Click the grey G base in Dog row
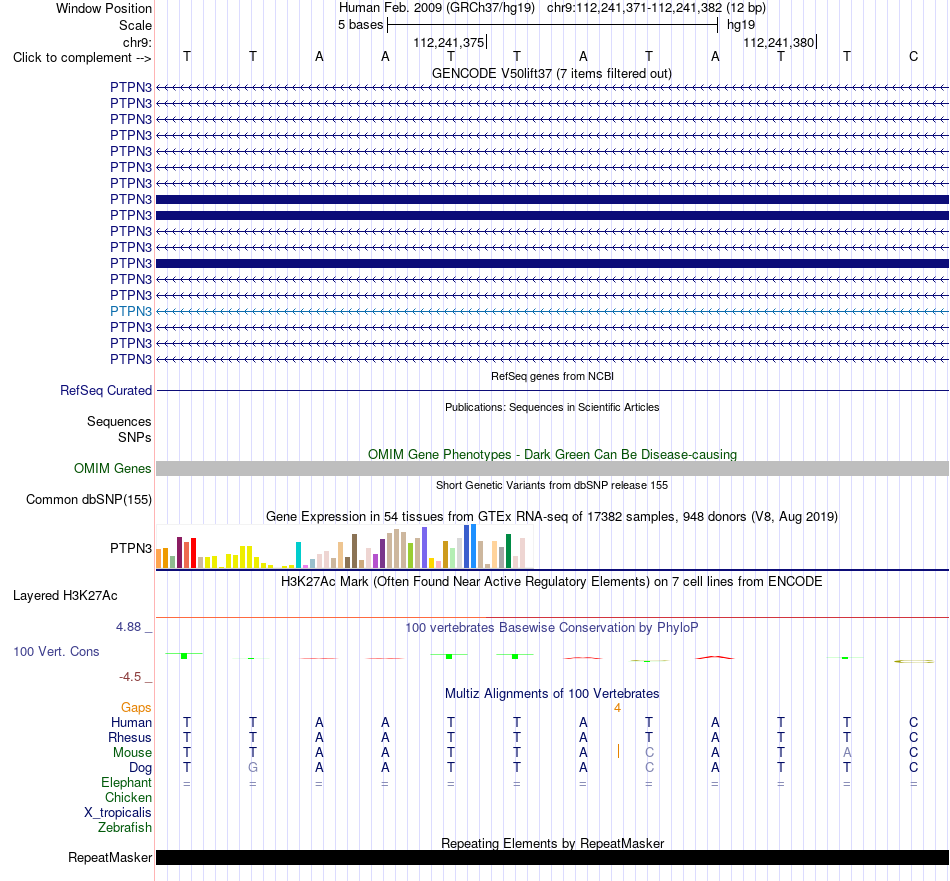 point(253,768)
